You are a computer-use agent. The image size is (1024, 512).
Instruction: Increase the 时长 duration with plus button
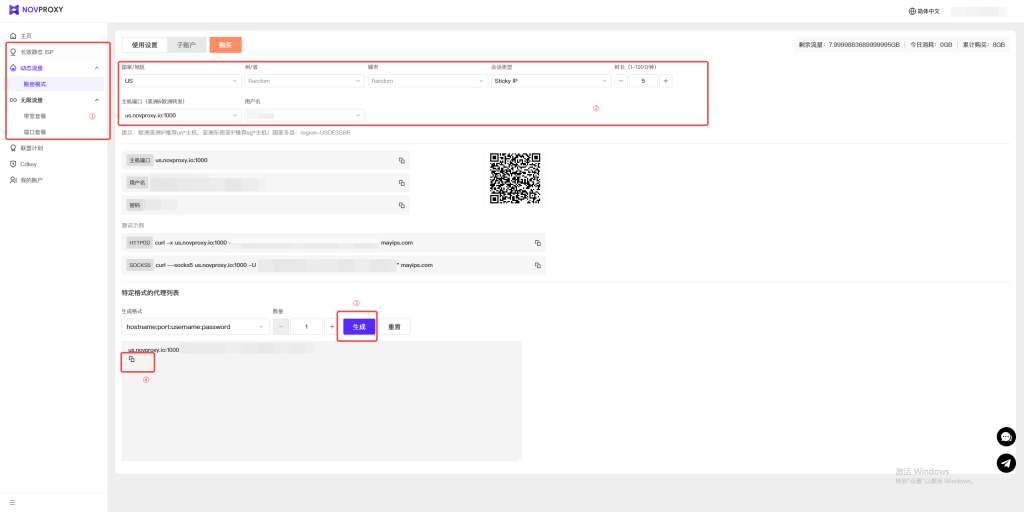click(666, 81)
